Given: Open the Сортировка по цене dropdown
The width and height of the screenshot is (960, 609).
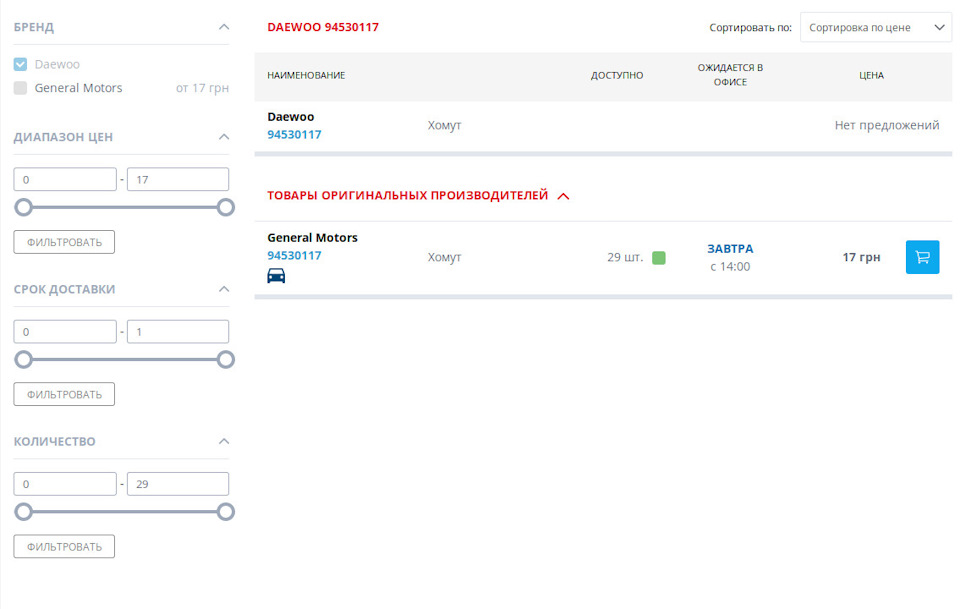Looking at the screenshot, I should (876, 28).
